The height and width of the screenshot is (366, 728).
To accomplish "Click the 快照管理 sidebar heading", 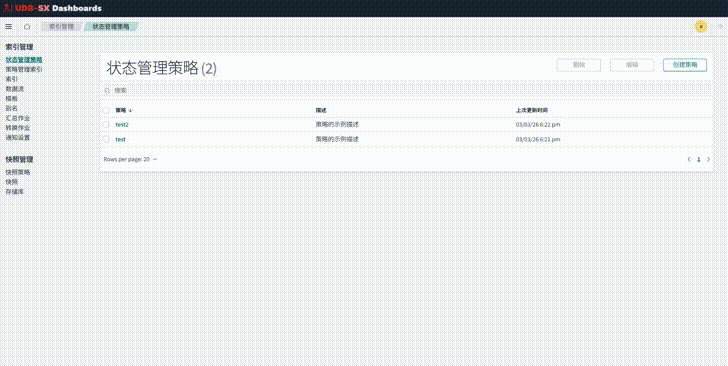I will pos(20,159).
